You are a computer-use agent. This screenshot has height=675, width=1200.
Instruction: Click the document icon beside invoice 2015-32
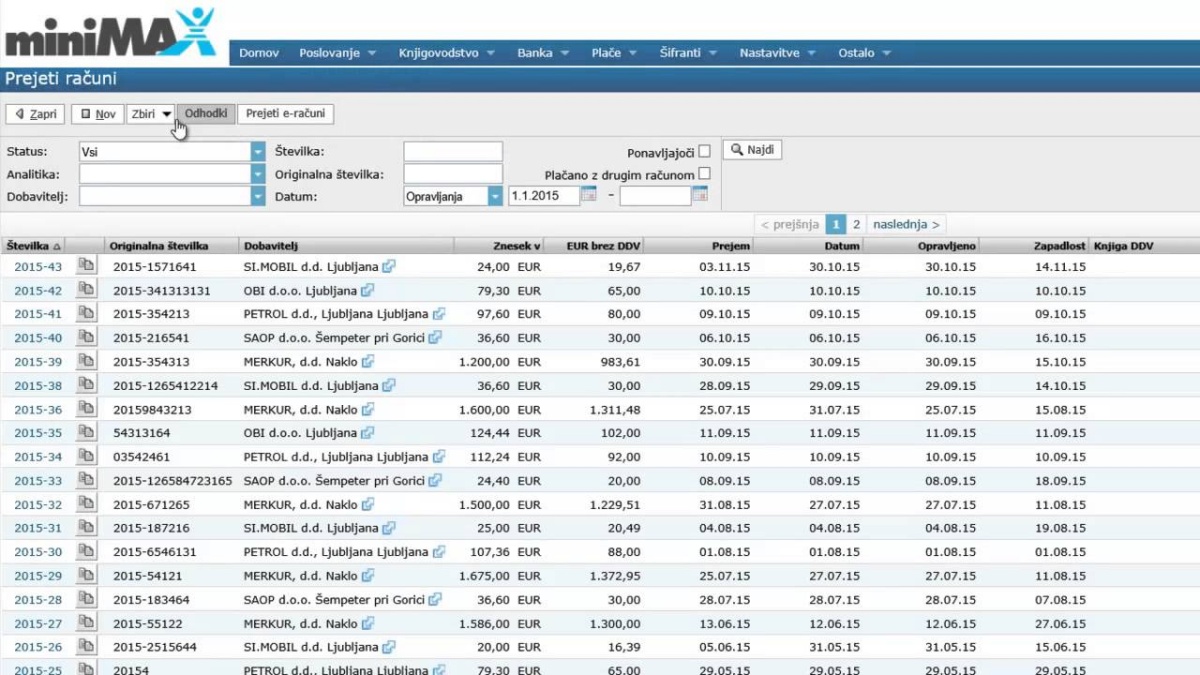click(x=87, y=505)
